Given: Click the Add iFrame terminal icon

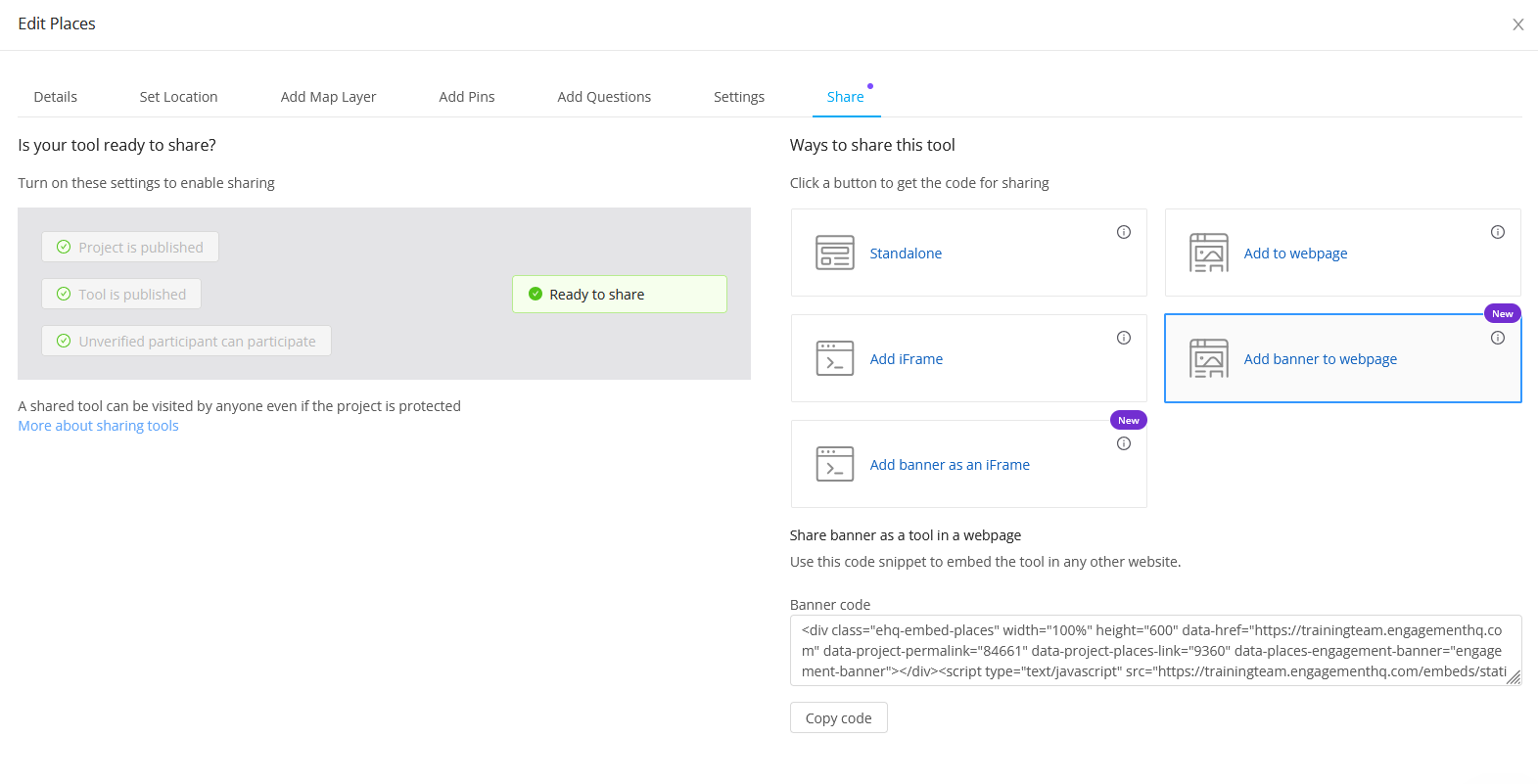Looking at the screenshot, I should click(834, 358).
